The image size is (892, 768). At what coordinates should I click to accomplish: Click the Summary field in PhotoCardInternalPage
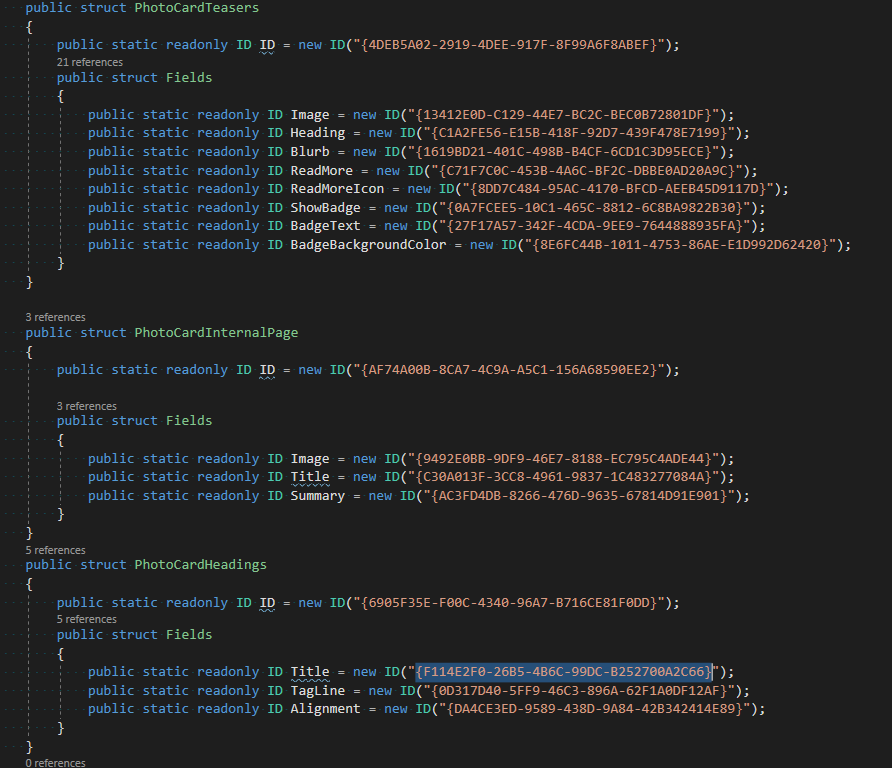tap(317, 494)
